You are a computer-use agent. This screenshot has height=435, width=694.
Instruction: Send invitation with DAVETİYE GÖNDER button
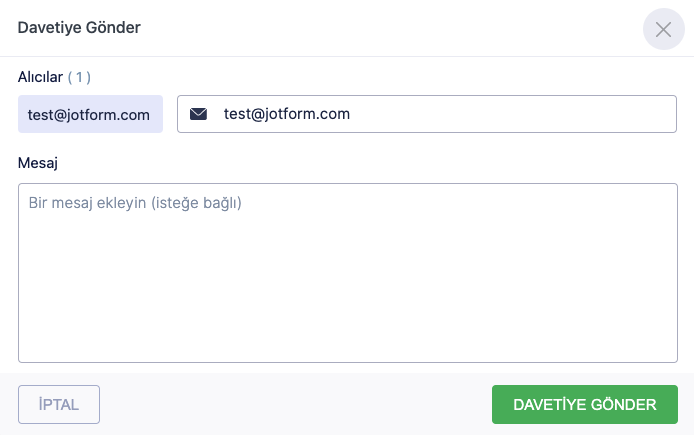[584, 404]
